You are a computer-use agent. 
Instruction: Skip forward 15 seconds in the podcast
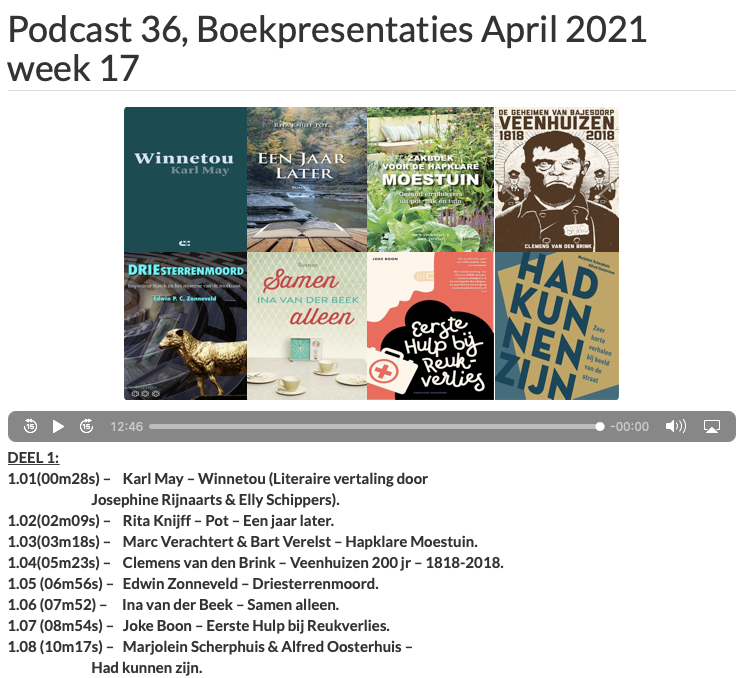[x=86, y=426]
